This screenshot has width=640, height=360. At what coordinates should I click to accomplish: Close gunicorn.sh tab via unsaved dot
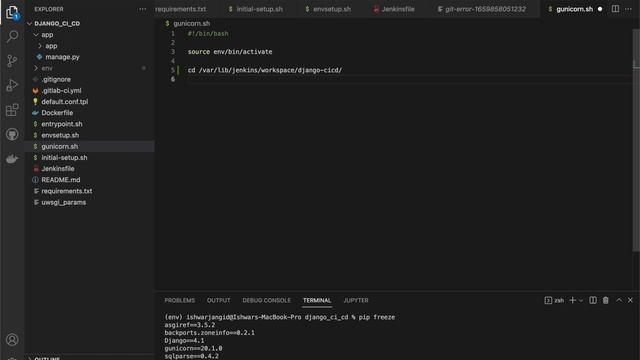600,9
